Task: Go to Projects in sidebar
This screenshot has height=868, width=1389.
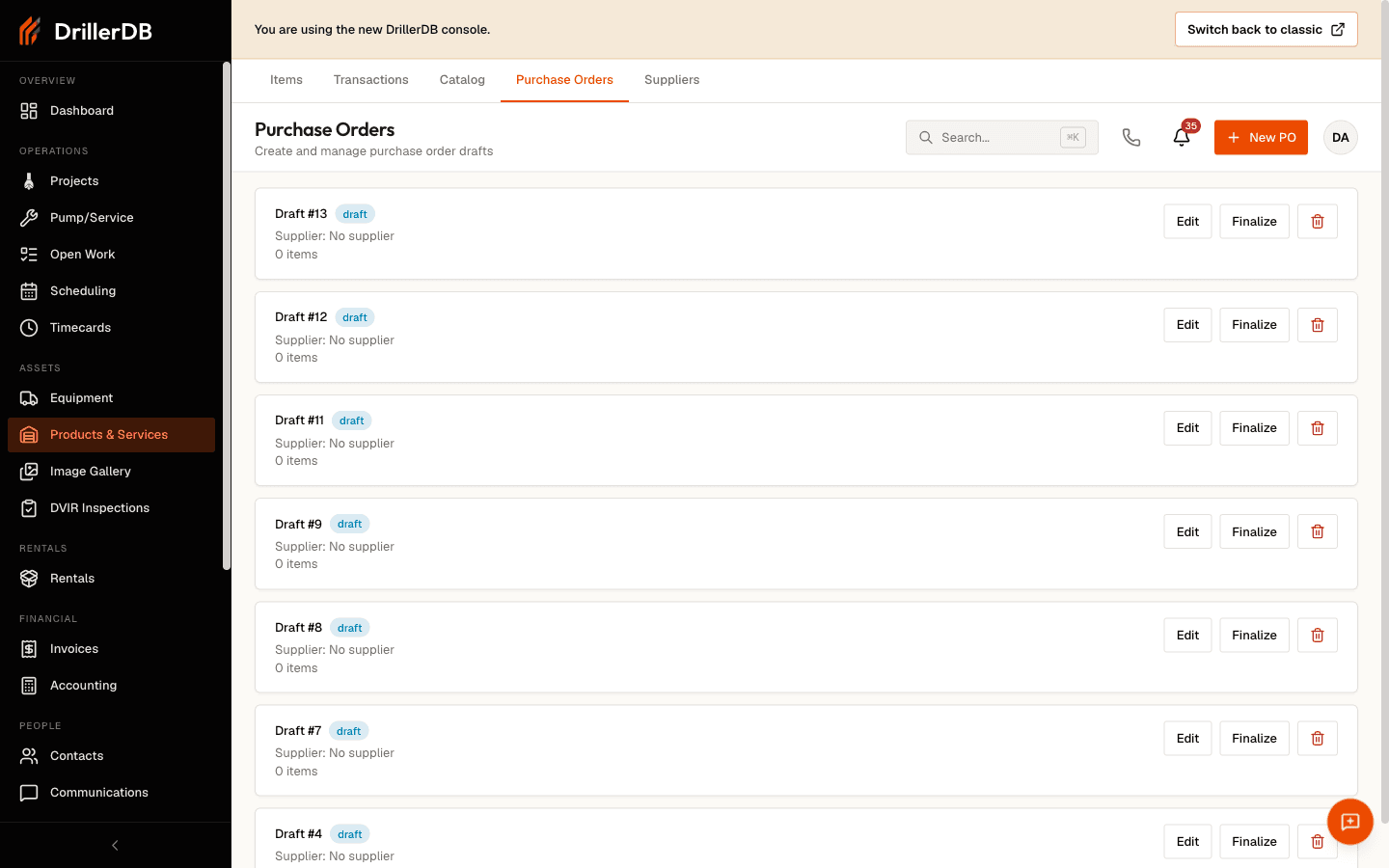Action: [111, 181]
